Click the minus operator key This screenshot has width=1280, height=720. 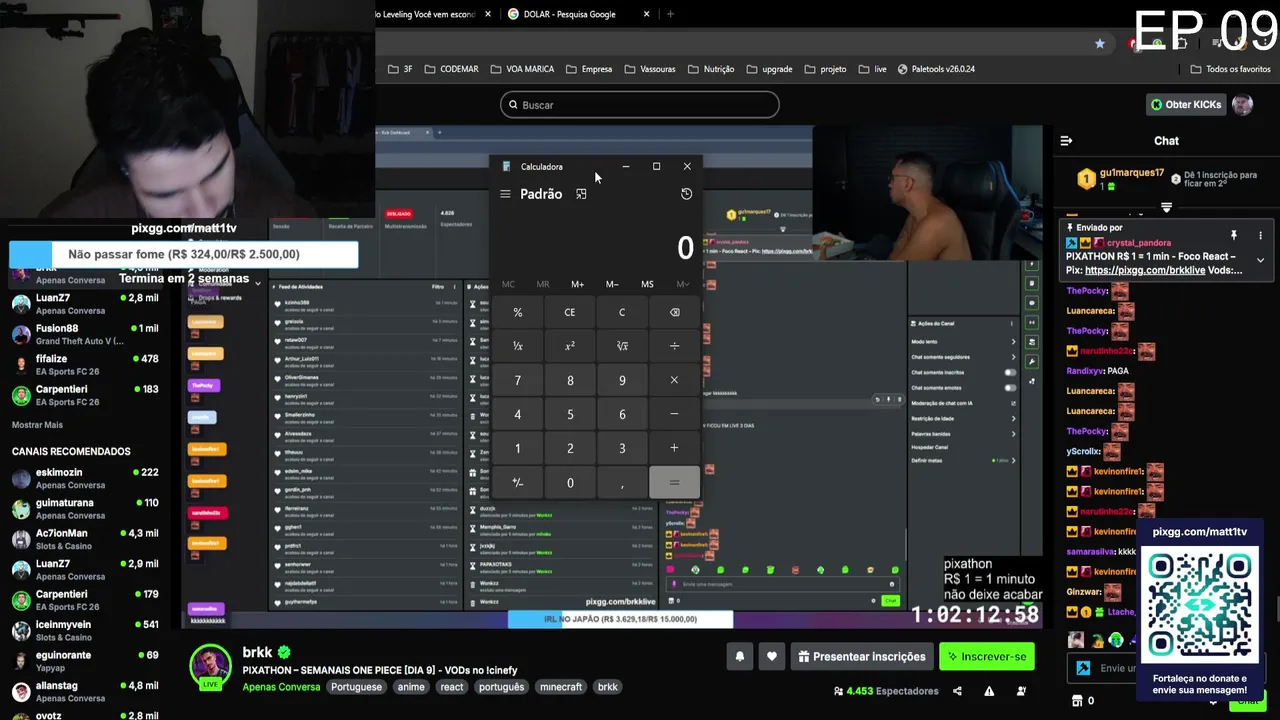pyautogui.click(x=674, y=414)
